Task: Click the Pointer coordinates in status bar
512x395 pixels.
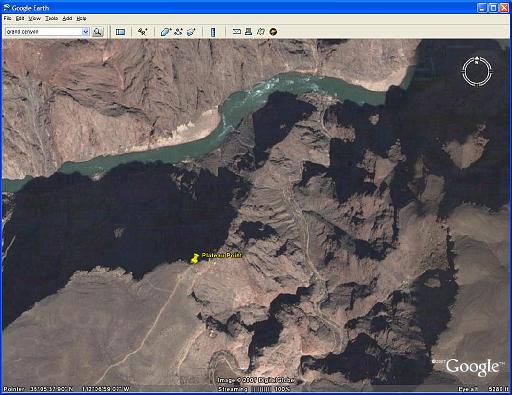Action: 67,389
